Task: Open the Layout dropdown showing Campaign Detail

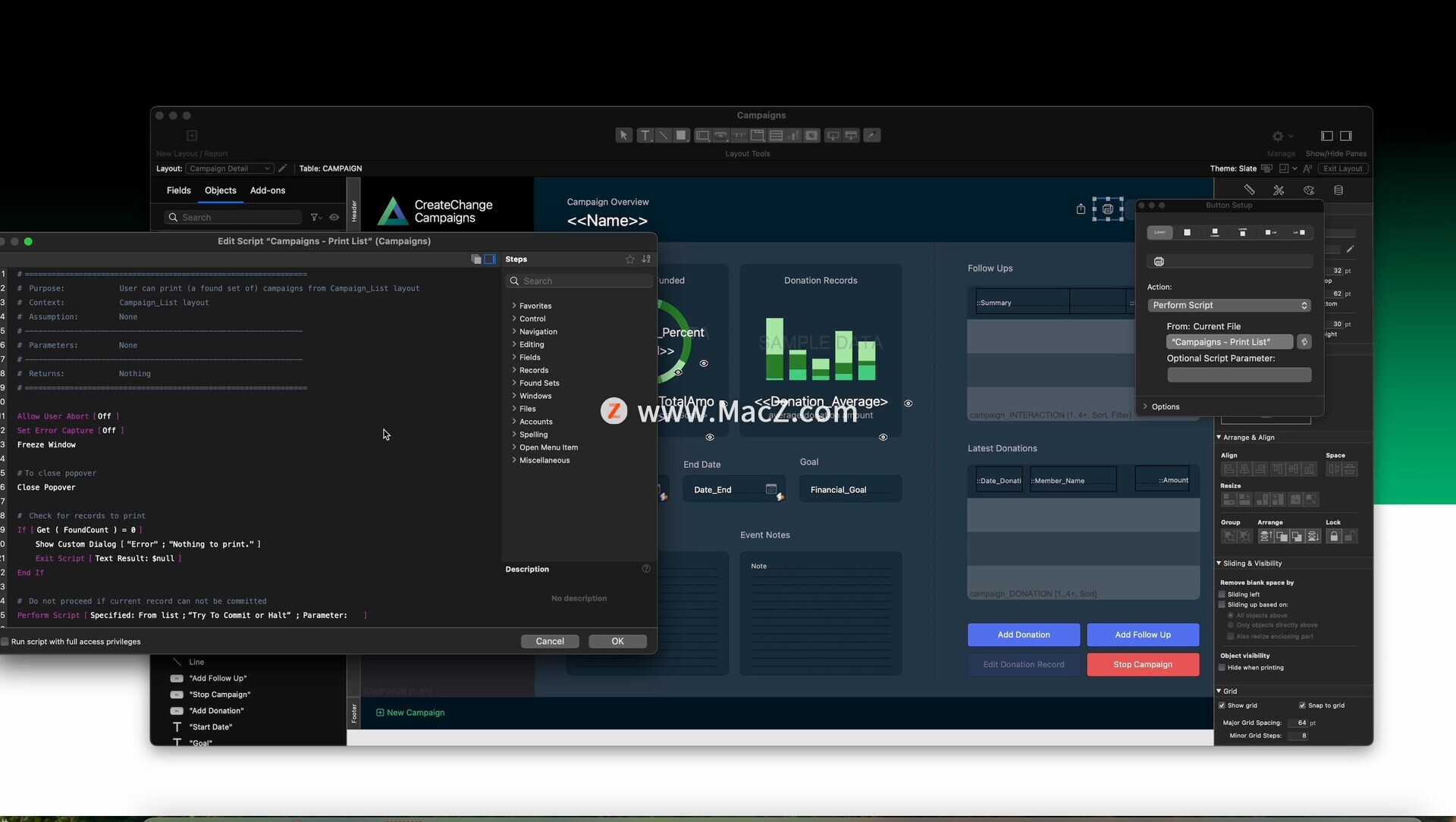Action: pyautogui.click(x=230, y=168)
